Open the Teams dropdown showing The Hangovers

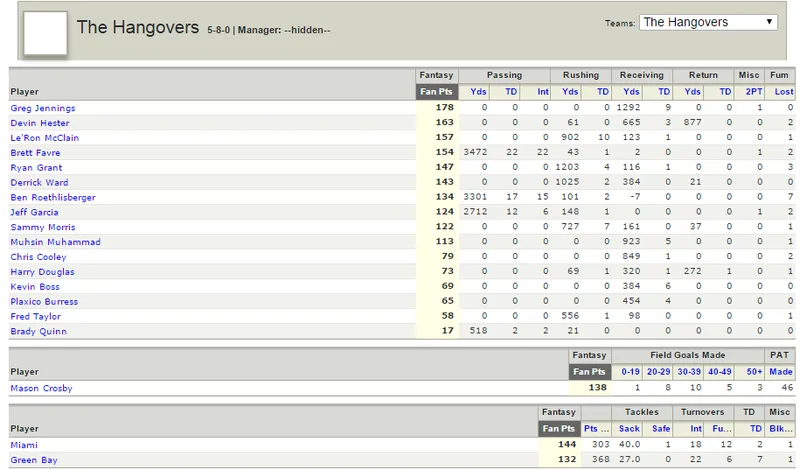(x=708, y=22)
